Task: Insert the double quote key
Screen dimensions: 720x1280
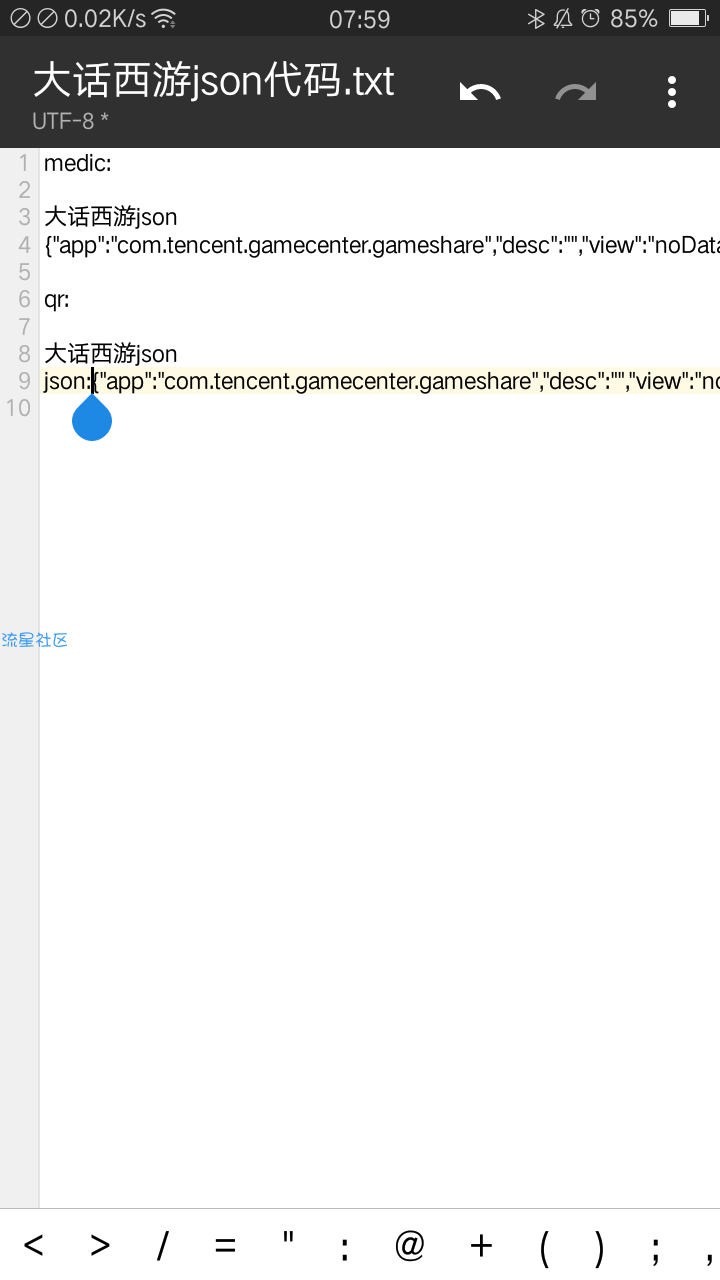Action: (288, 1238)
